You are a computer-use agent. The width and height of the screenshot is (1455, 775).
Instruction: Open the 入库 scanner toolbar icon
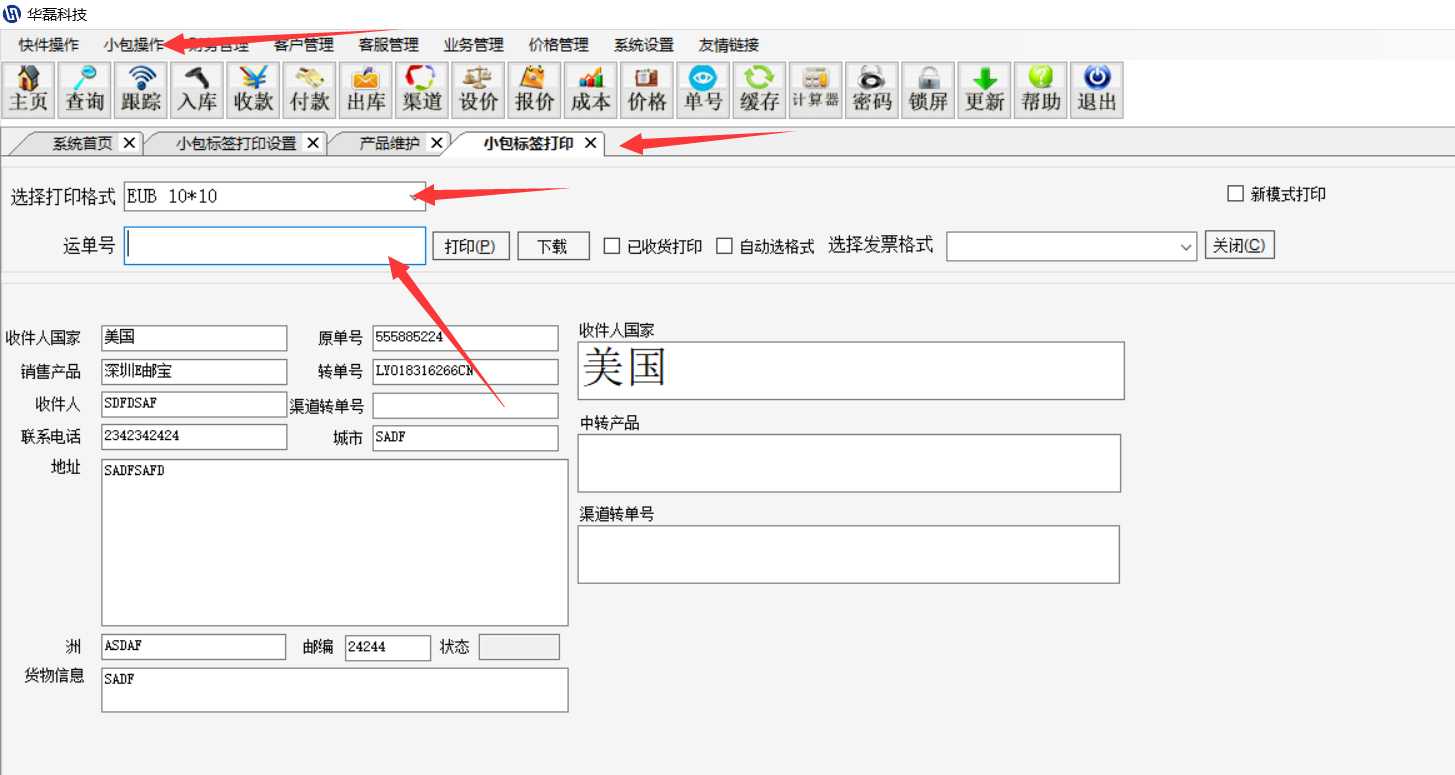(197, 90)
